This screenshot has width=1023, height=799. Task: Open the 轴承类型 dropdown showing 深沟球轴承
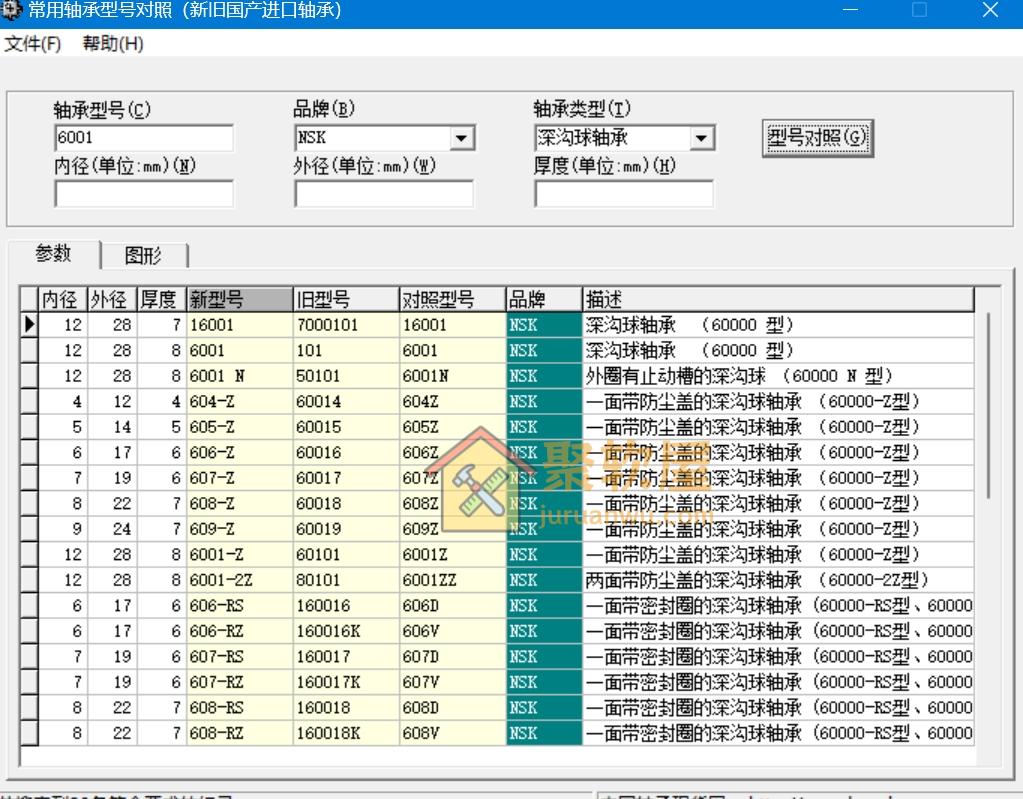704,137
